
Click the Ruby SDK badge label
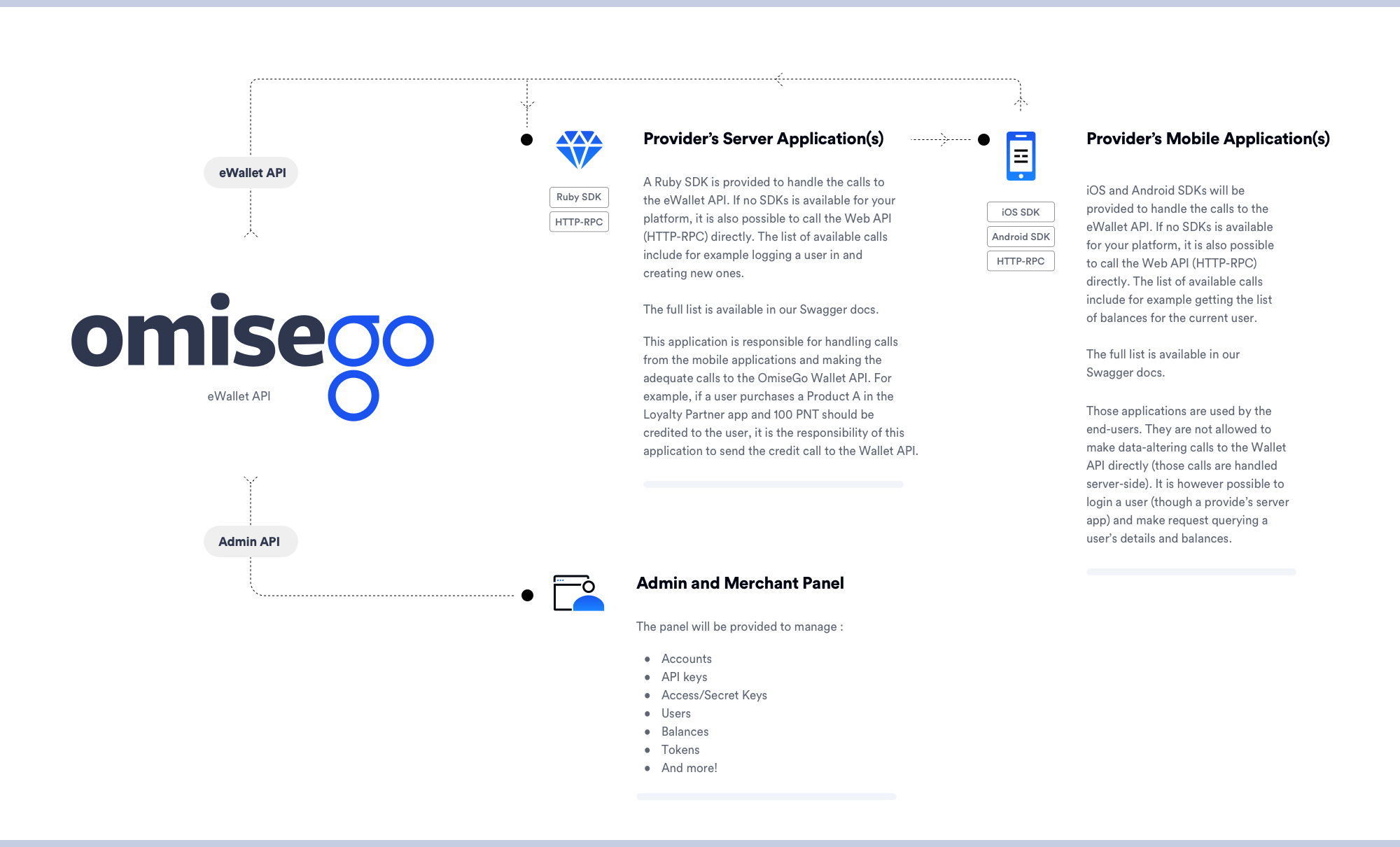tap(578, 197)
